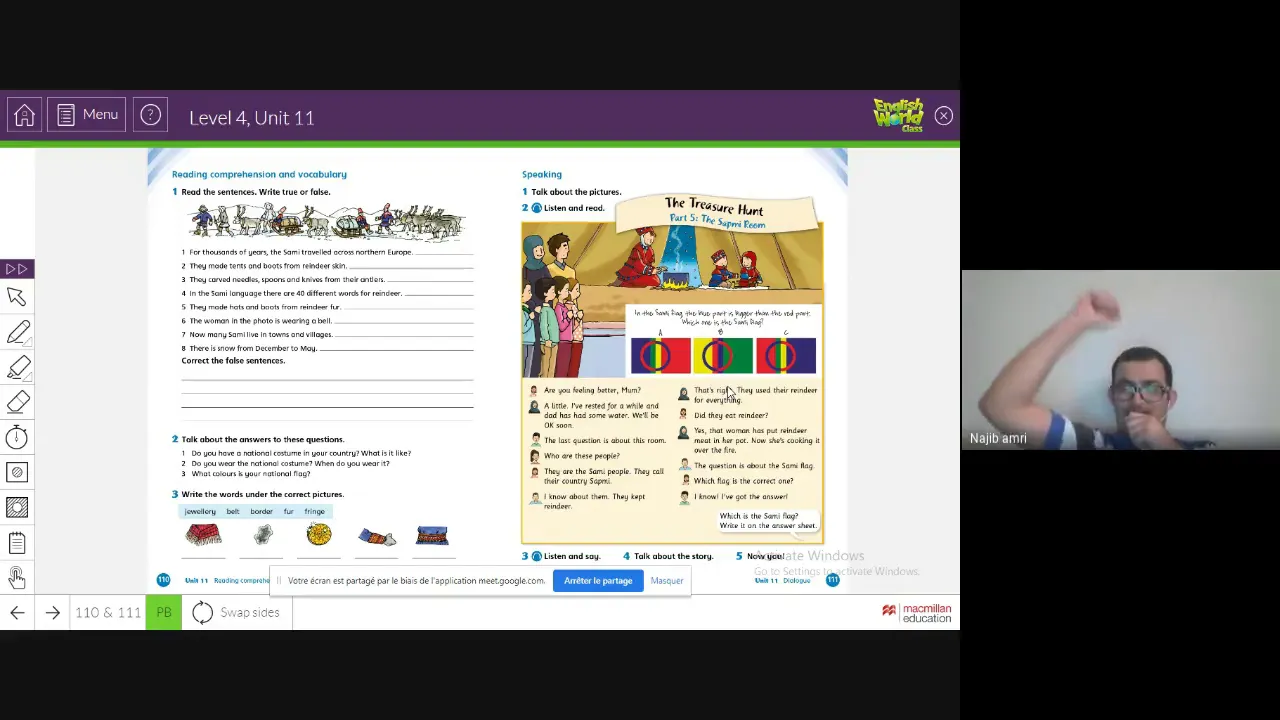The width and height of the screenshot is (1280, 720).
Task: Click the red Sami flag option A
Action: (660, 356)
